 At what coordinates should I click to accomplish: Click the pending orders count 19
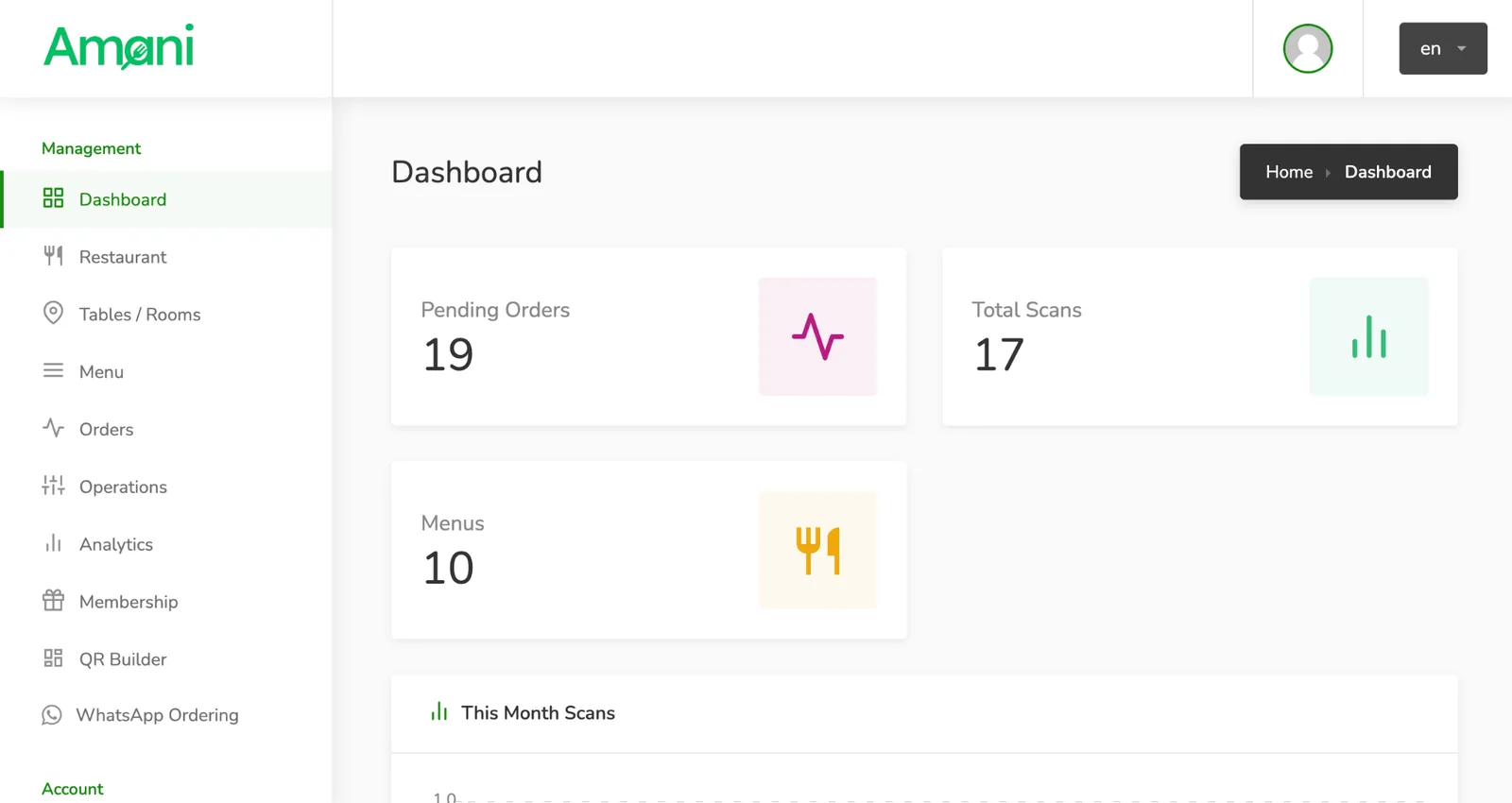click(x=448, y=355)
